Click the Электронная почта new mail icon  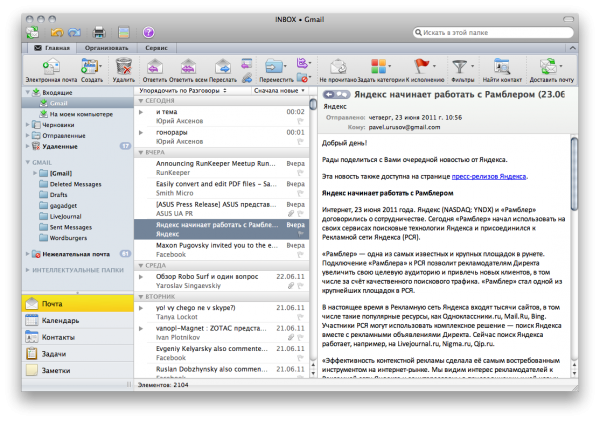(51, 67)
